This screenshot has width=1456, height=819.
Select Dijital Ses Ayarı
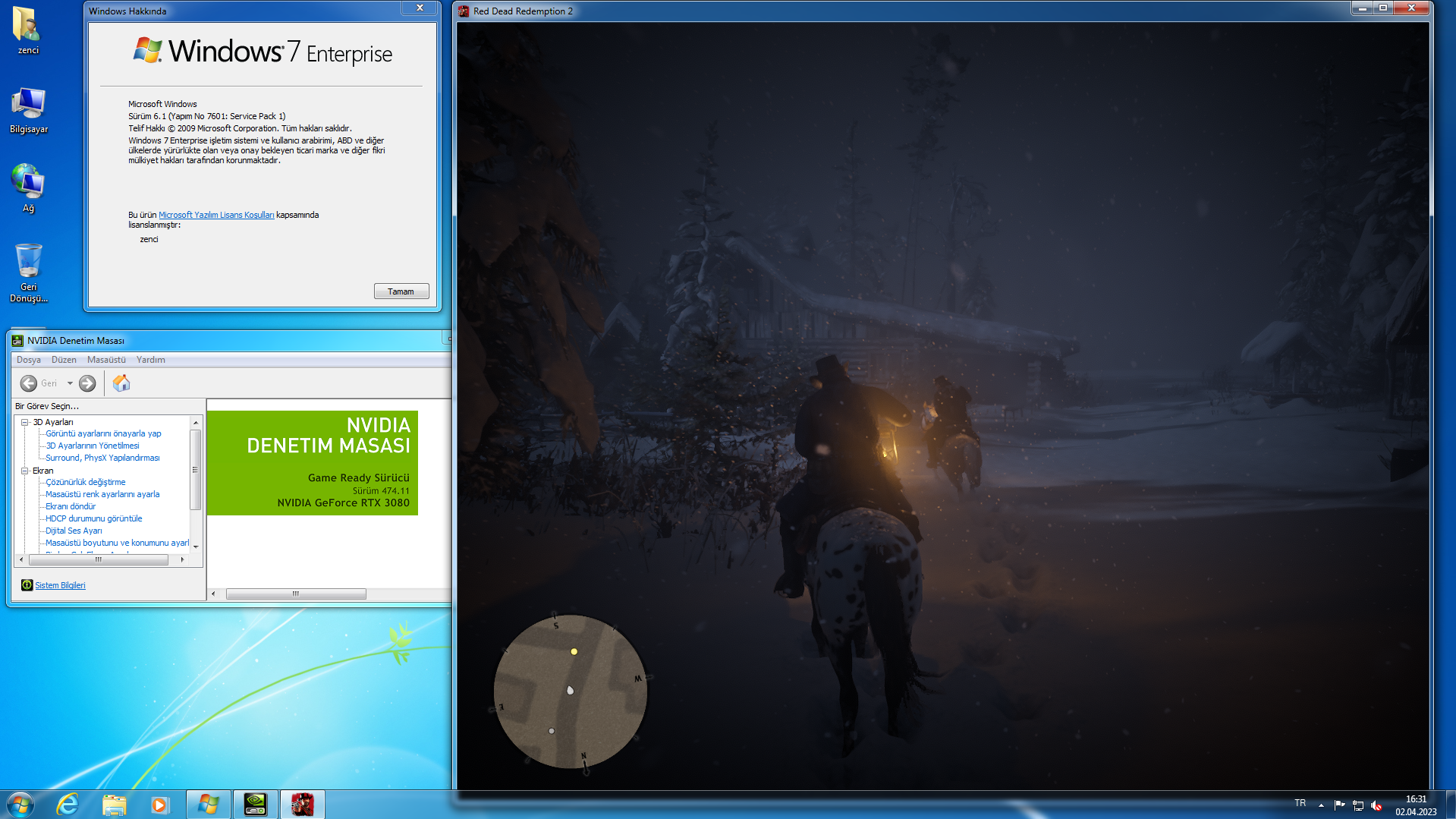click(74, 531)
